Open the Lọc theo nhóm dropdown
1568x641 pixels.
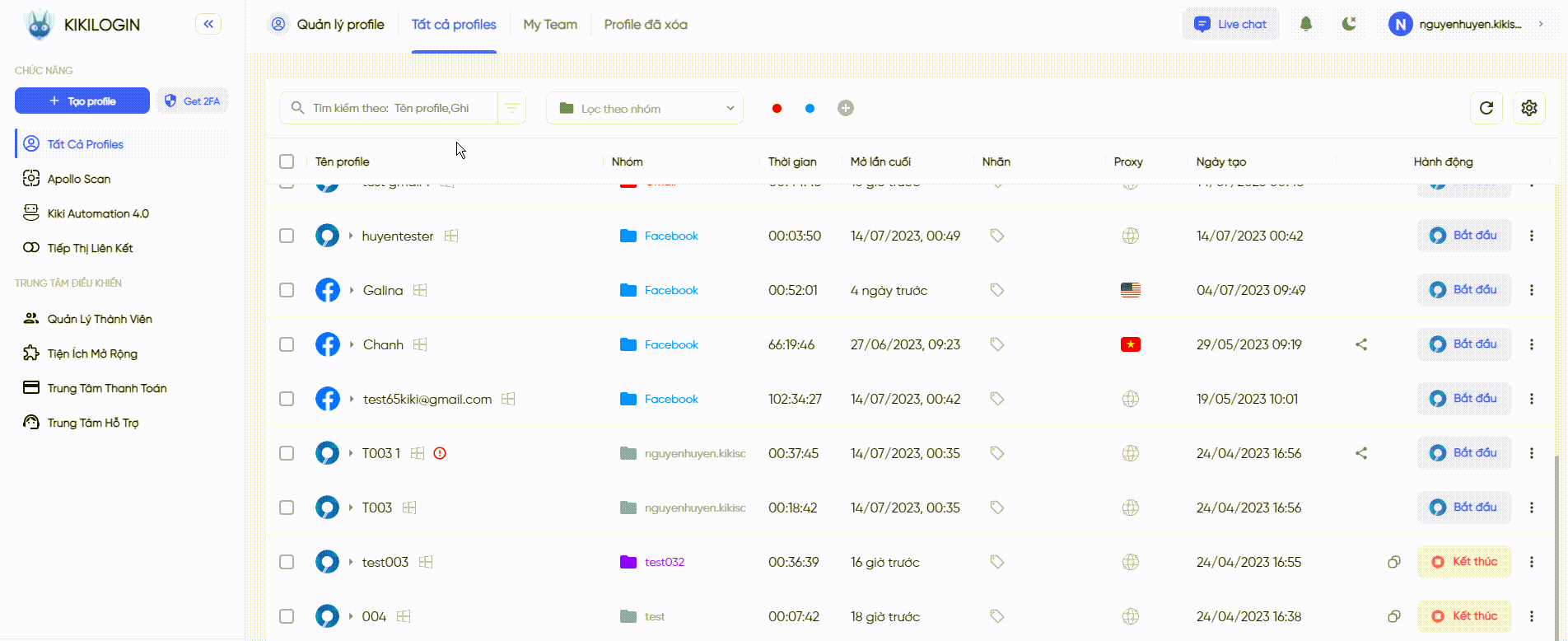[645, 108]
